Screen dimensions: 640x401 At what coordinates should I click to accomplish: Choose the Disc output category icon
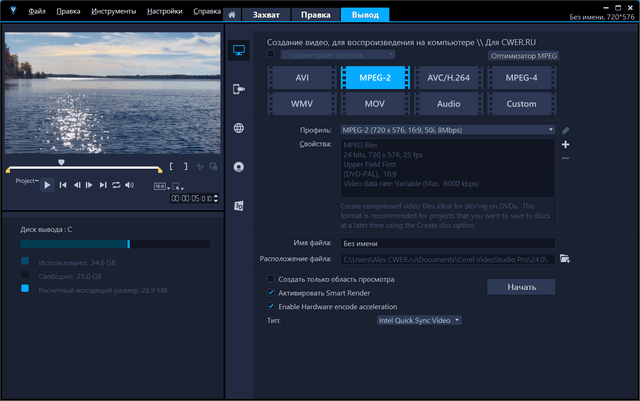(x=239, y=167)
